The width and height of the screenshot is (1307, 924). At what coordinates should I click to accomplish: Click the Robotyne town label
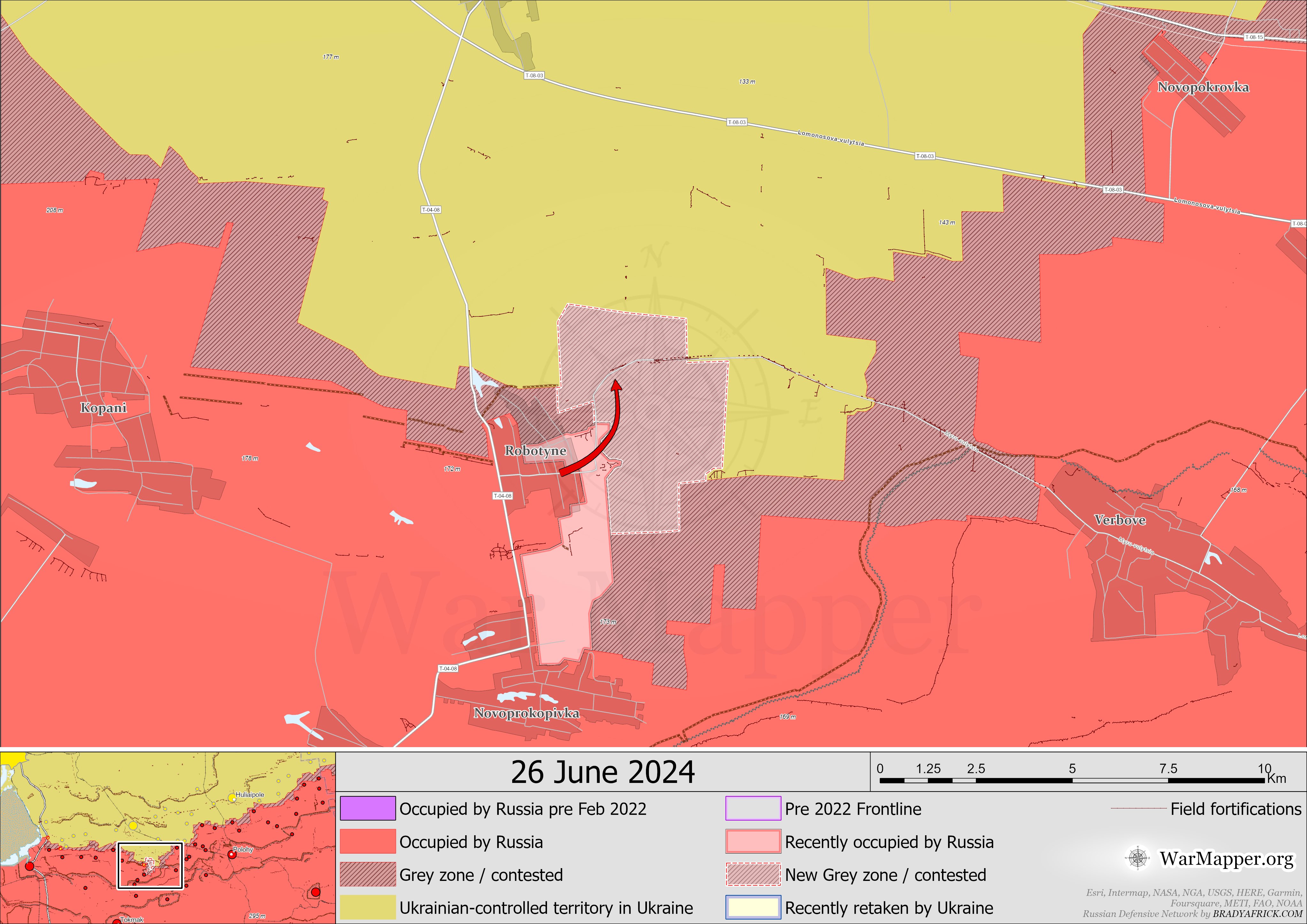point(535,451)
